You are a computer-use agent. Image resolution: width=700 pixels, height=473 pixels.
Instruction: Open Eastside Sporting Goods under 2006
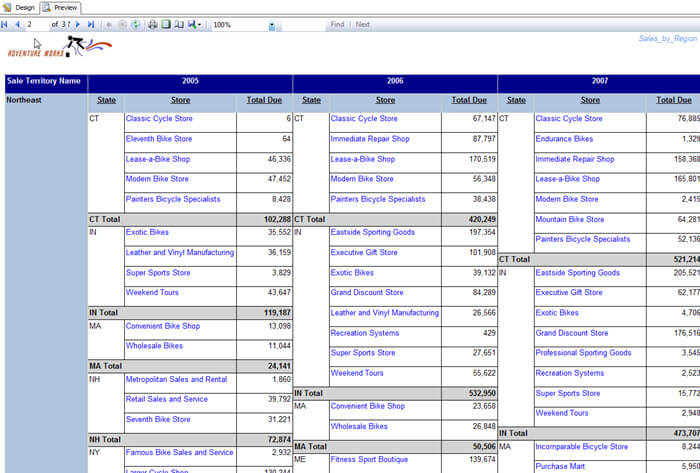[x=373, y=232]
